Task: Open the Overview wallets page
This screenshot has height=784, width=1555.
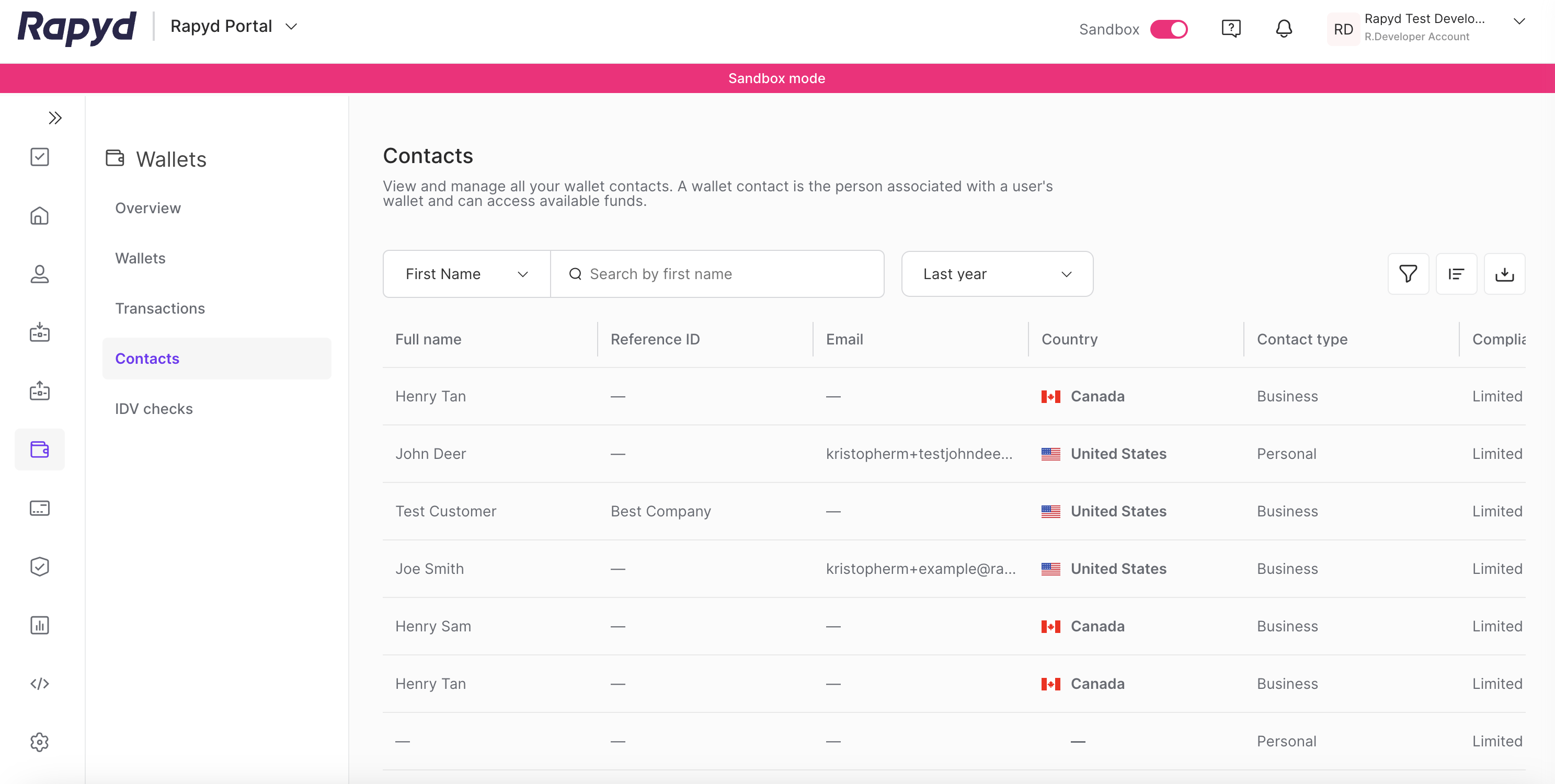Action: [148, 208]
